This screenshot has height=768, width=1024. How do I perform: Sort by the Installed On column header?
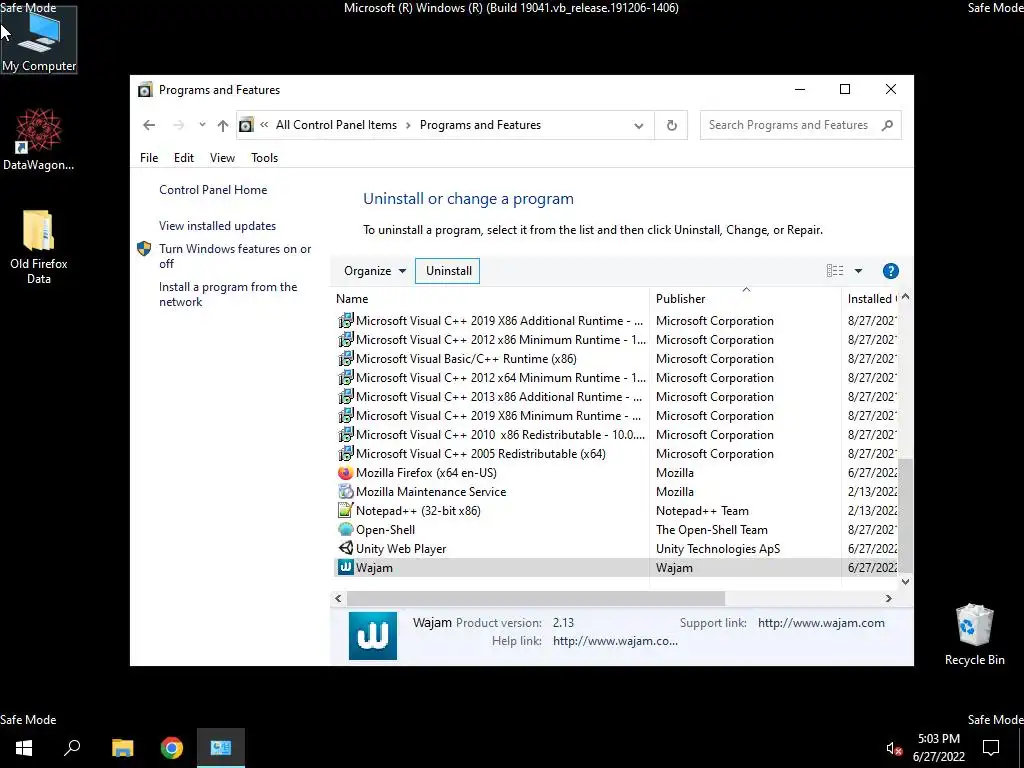tap(871, 298)
